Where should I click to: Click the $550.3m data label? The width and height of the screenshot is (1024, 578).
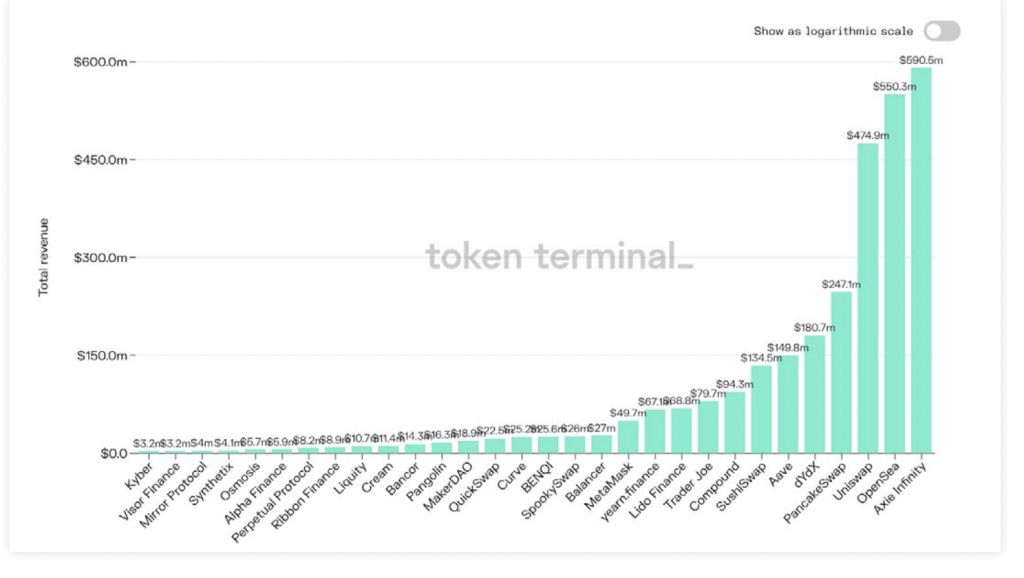(895, 86)
